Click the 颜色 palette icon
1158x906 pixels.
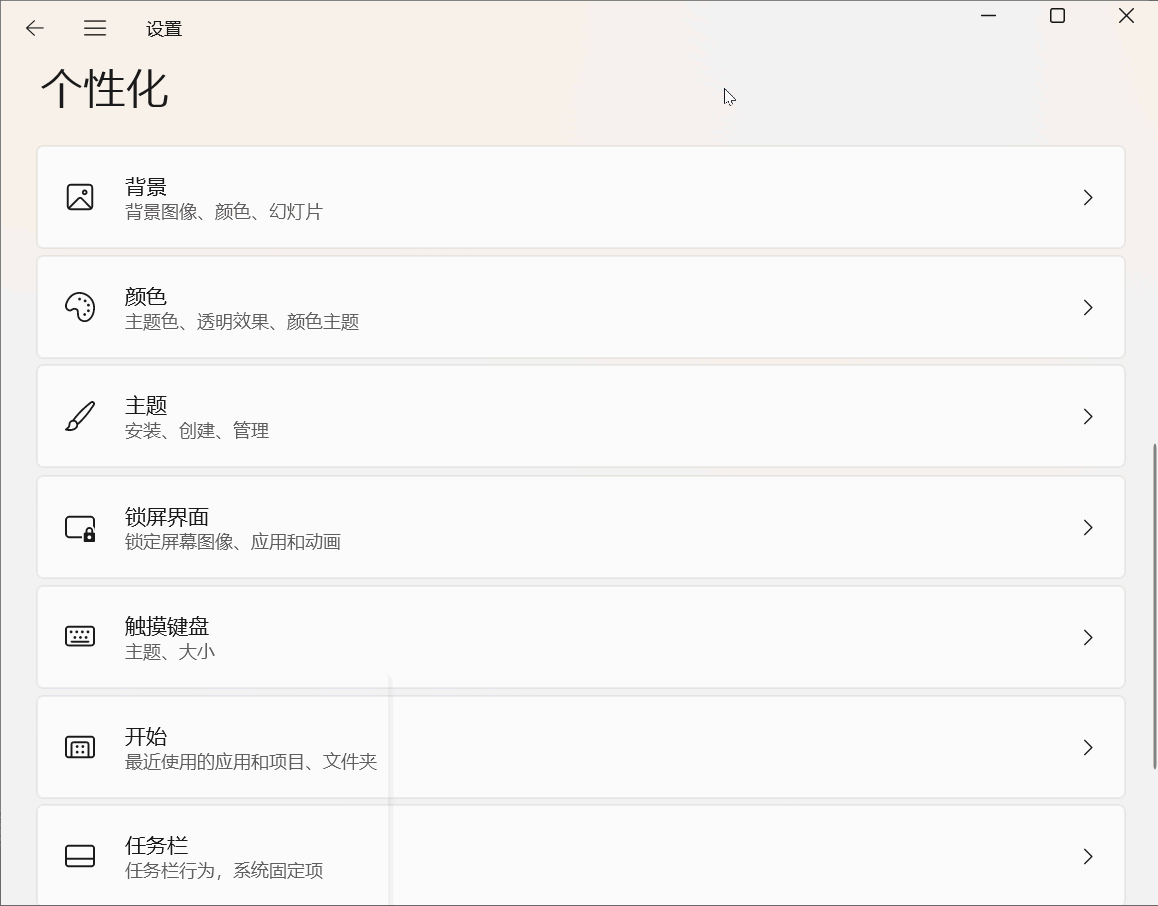pyautogui.click(x=80, y=307)
